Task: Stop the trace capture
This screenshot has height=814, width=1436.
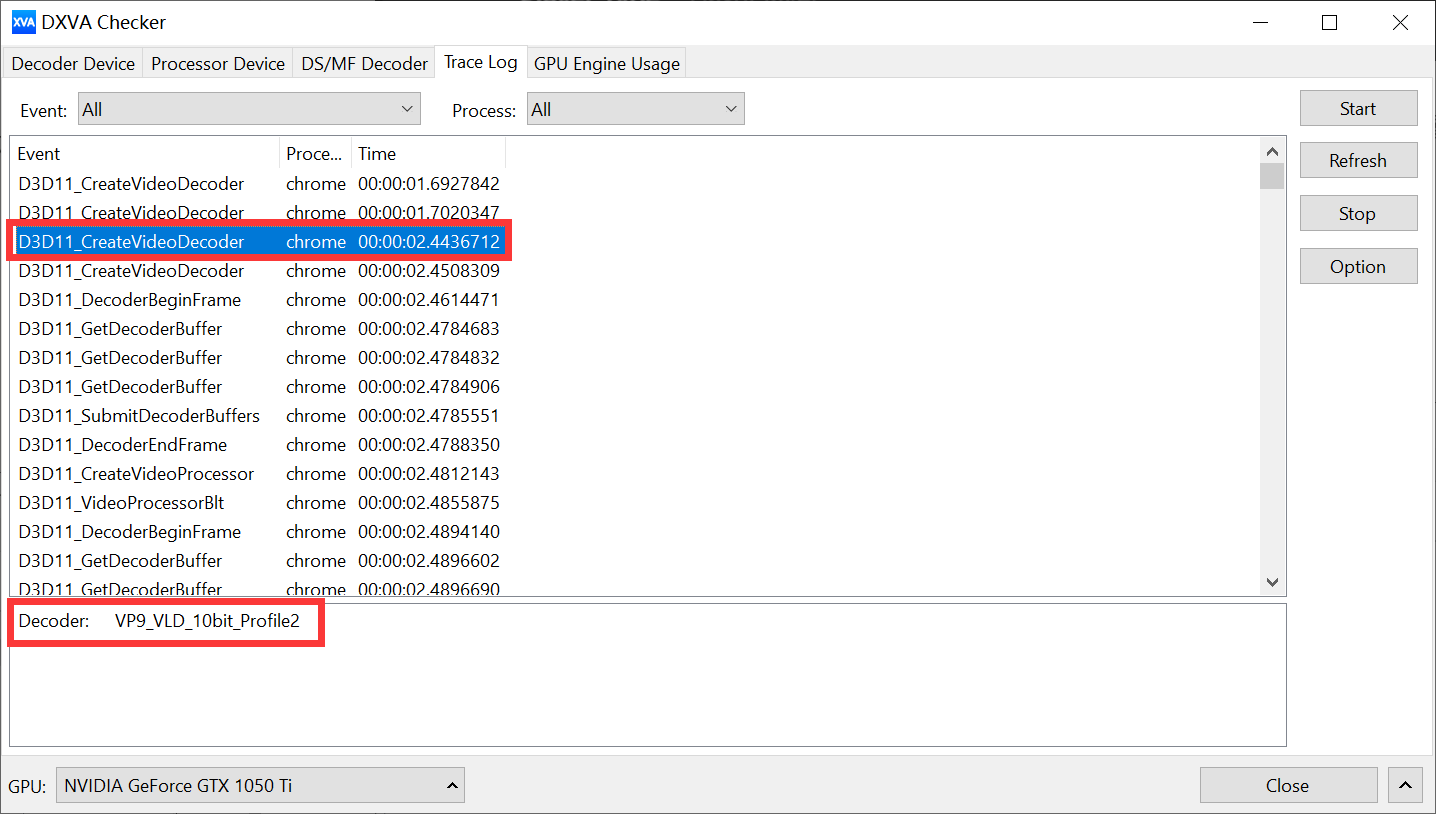Action: point(1358,212)
